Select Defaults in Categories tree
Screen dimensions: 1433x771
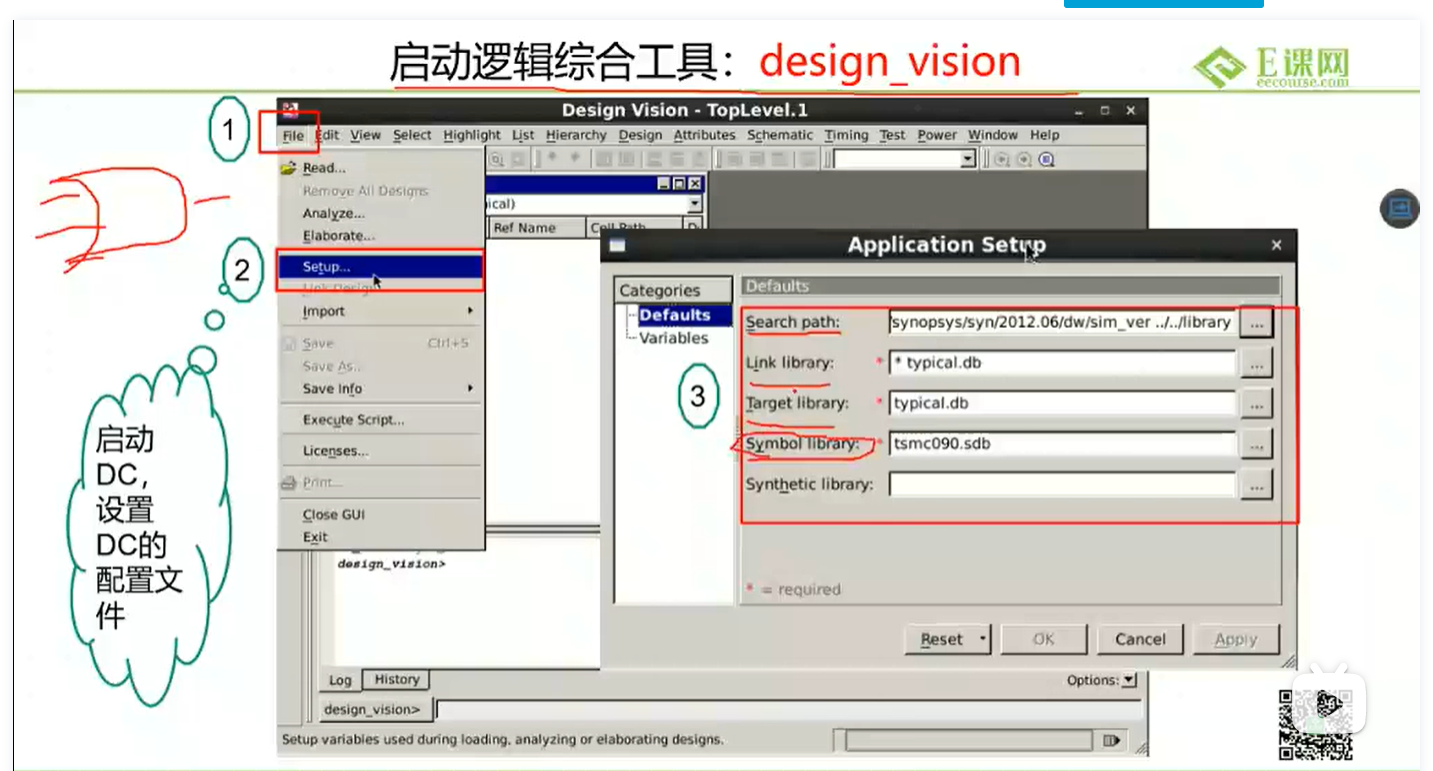[x=674, y=315]
